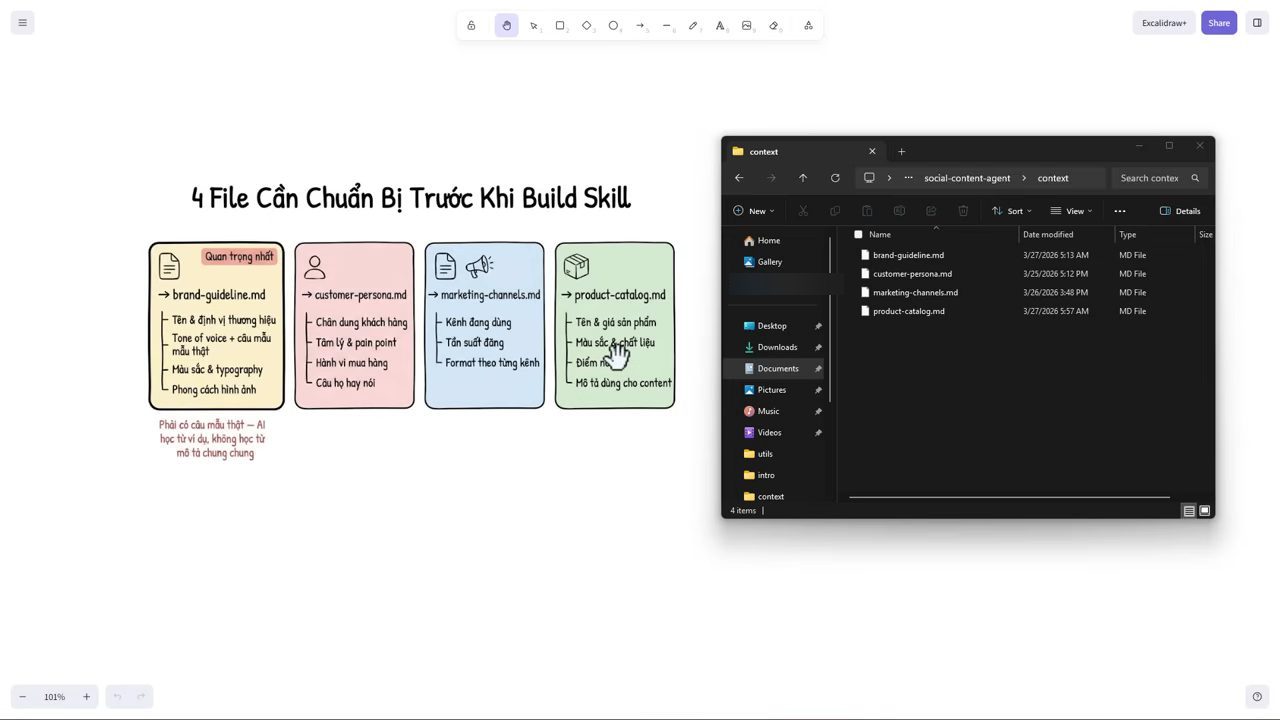The height and width of the screenshot is (720, 1280).
Task: Open the Excalidraw help button
Action: [x=1257, y=697]
